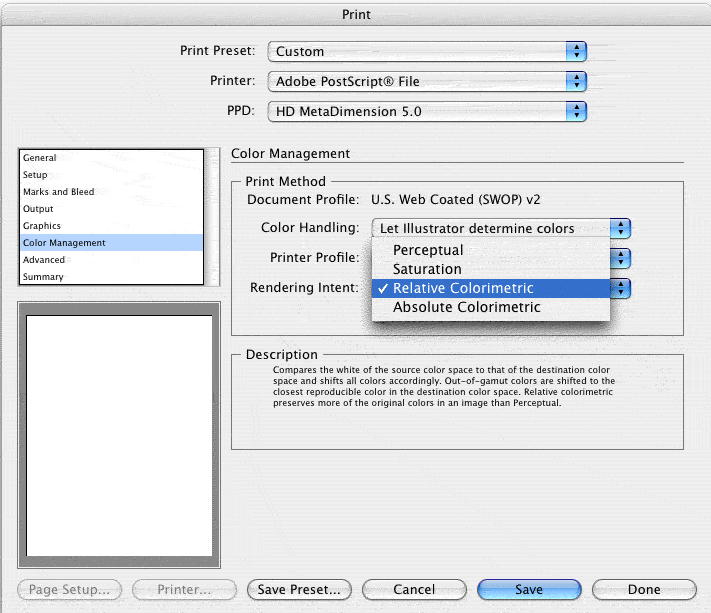Select Relative Colorimetric in the menu
This screenshot has width=711, height=613.
[491, 288]
